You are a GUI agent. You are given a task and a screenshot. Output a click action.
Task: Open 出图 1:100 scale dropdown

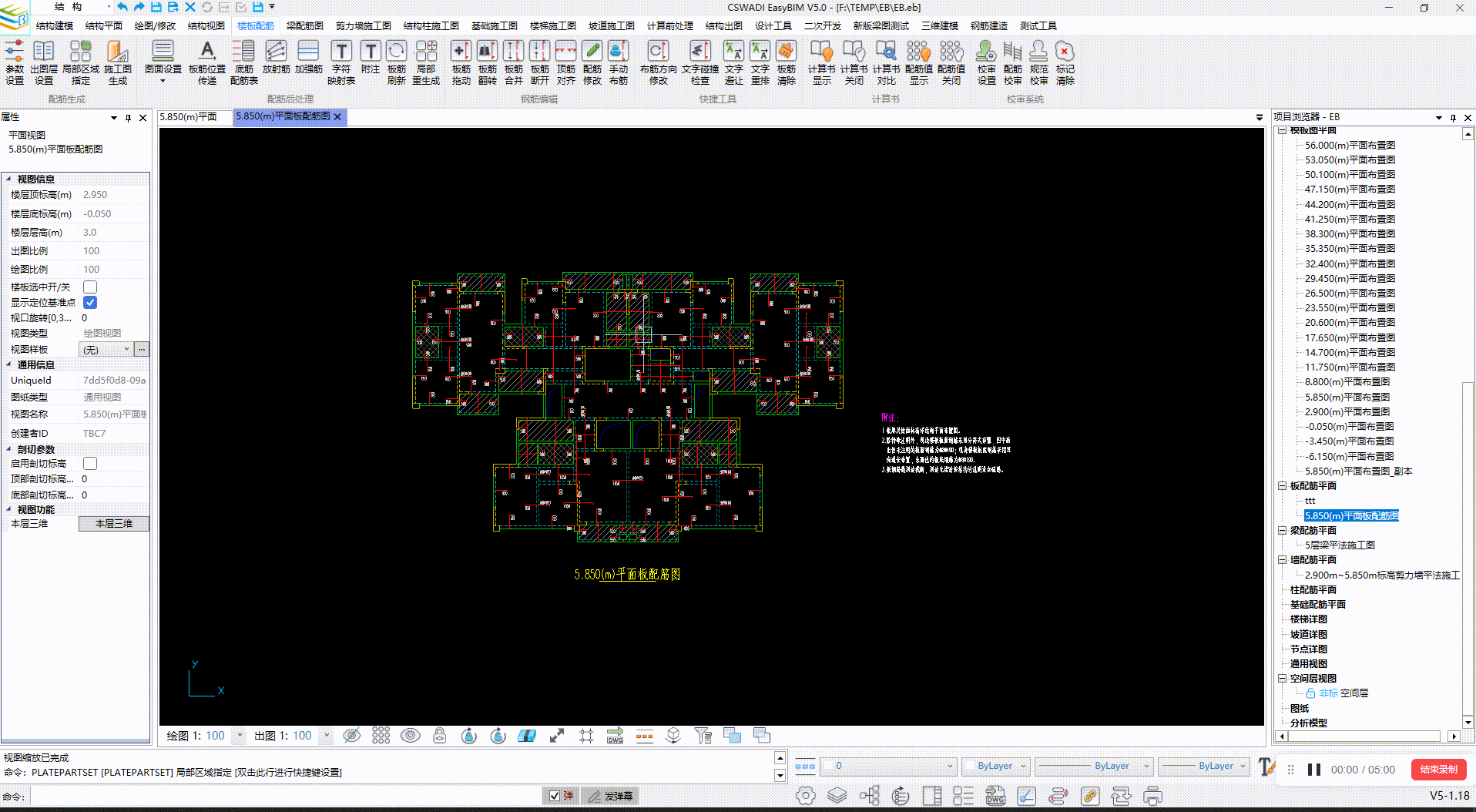pyautogui.click(x=327, y=736)
